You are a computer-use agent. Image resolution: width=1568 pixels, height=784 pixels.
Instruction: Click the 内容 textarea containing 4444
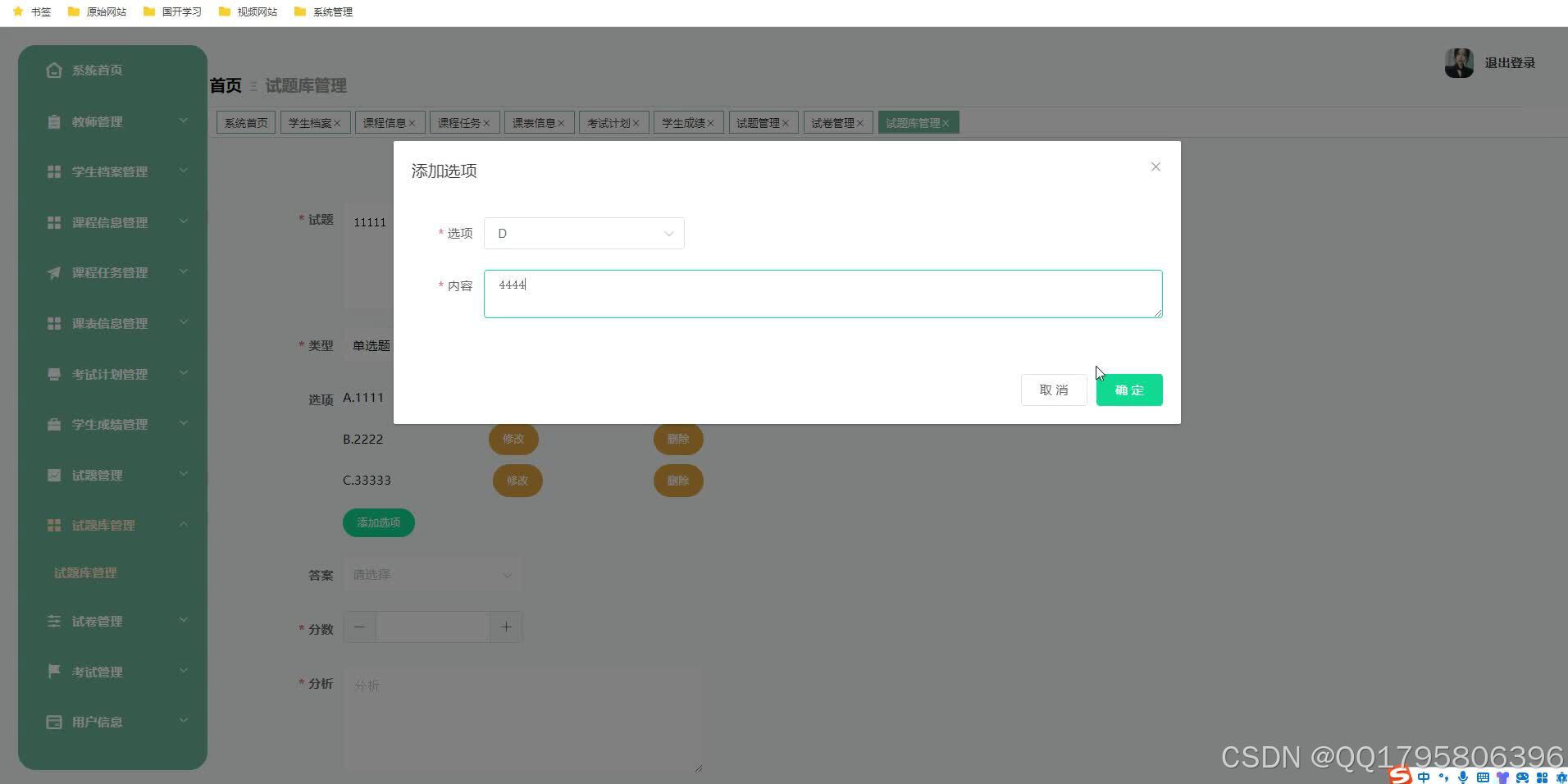[823, 294]
